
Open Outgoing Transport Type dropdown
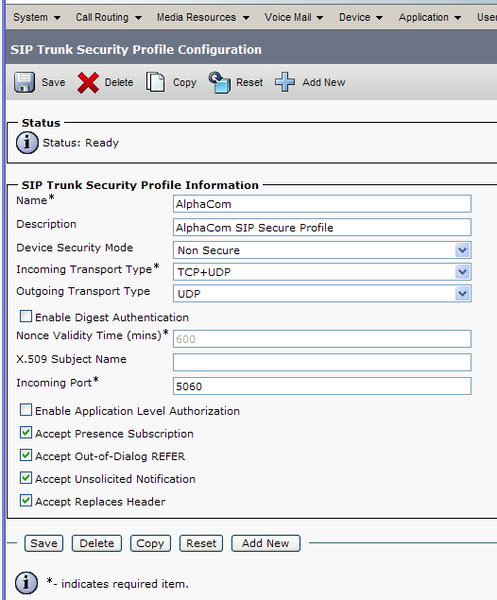coord(322,294)
